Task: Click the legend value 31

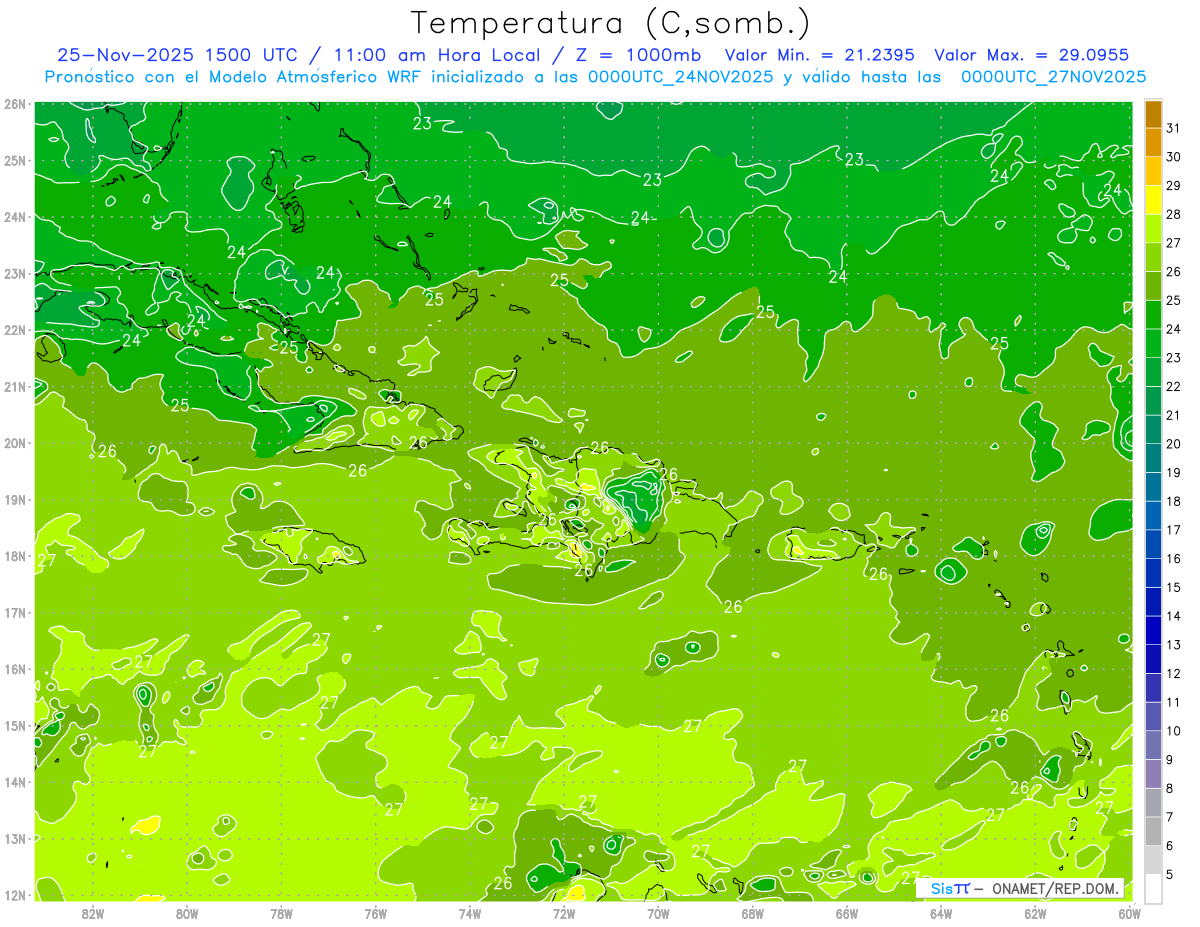Action: point(1174,128)
